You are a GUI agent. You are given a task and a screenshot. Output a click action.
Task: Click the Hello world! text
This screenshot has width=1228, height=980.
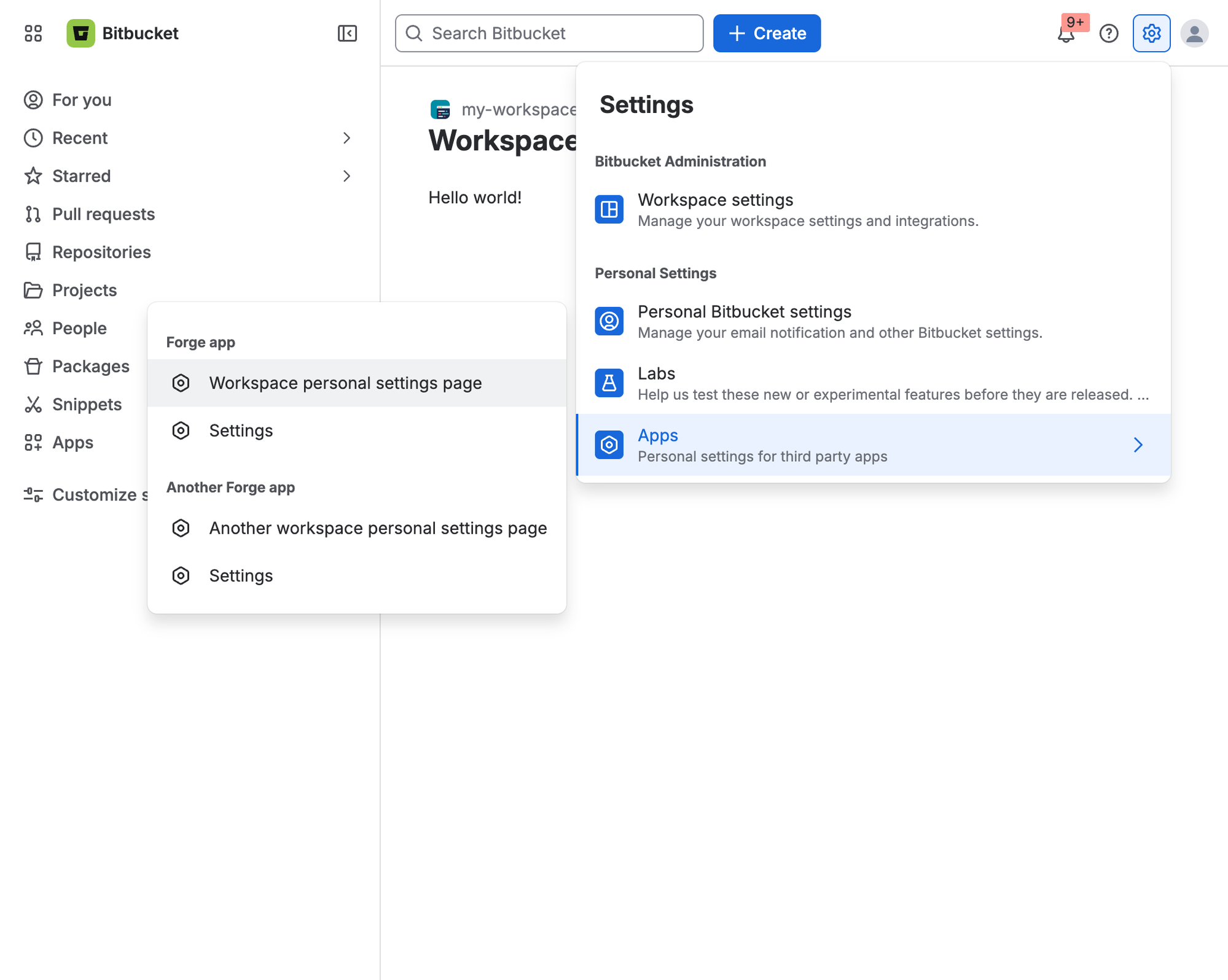click(475, 198)
